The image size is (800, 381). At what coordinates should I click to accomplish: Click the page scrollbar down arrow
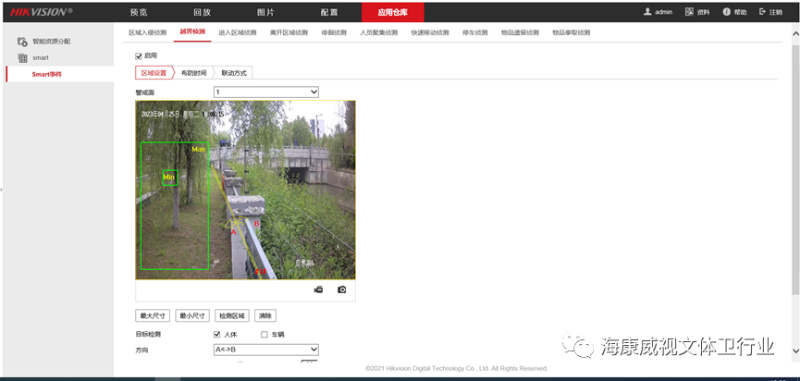point(795,351)
